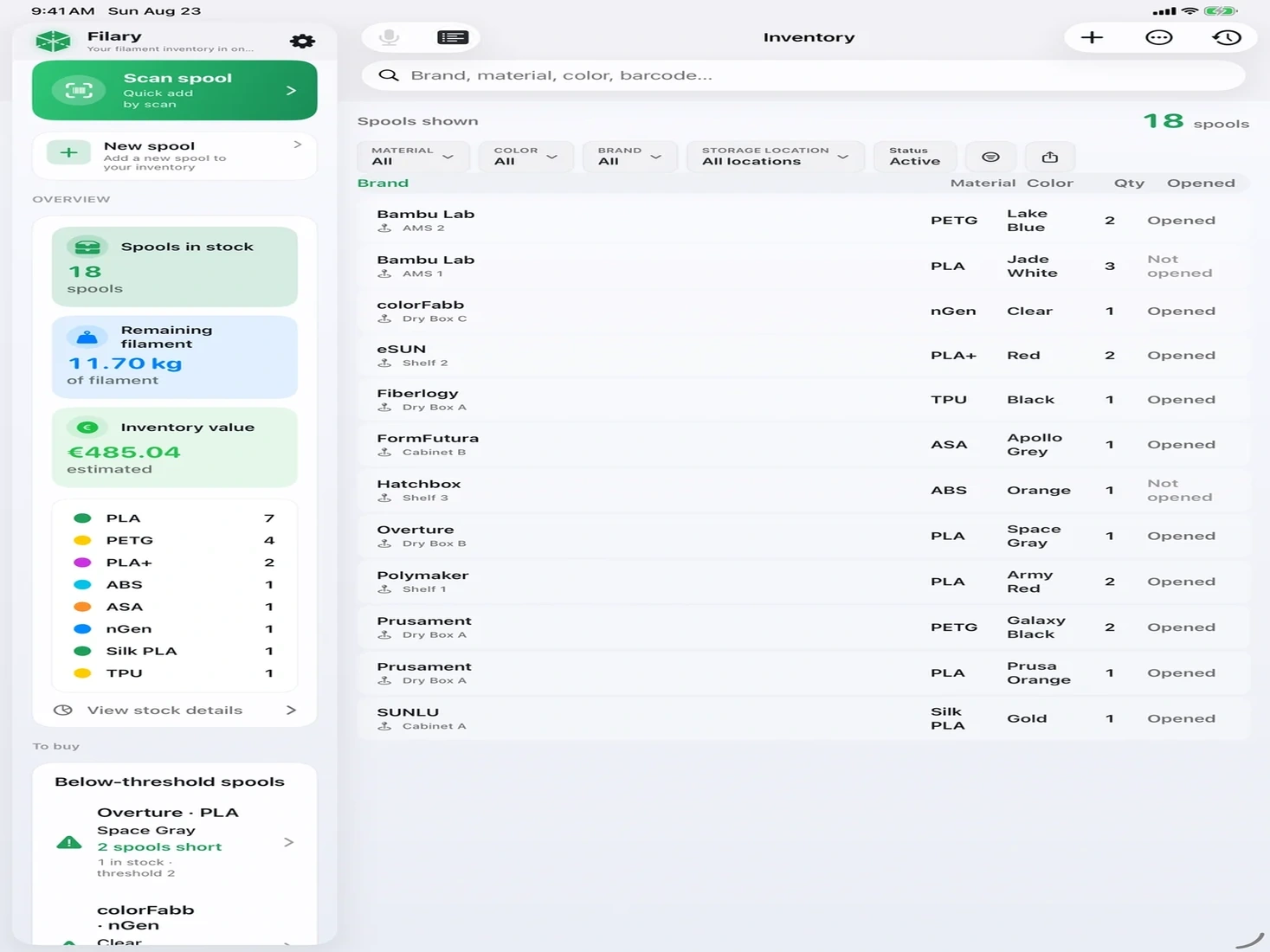The image size is (1270, 952).
Task: Open the Inventory value card
Action: click(x=175, y=447)
